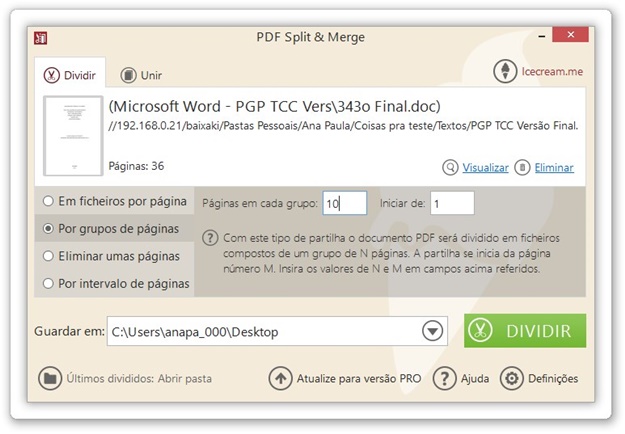Click the Abrir pasta link

(x=185, y=379)
